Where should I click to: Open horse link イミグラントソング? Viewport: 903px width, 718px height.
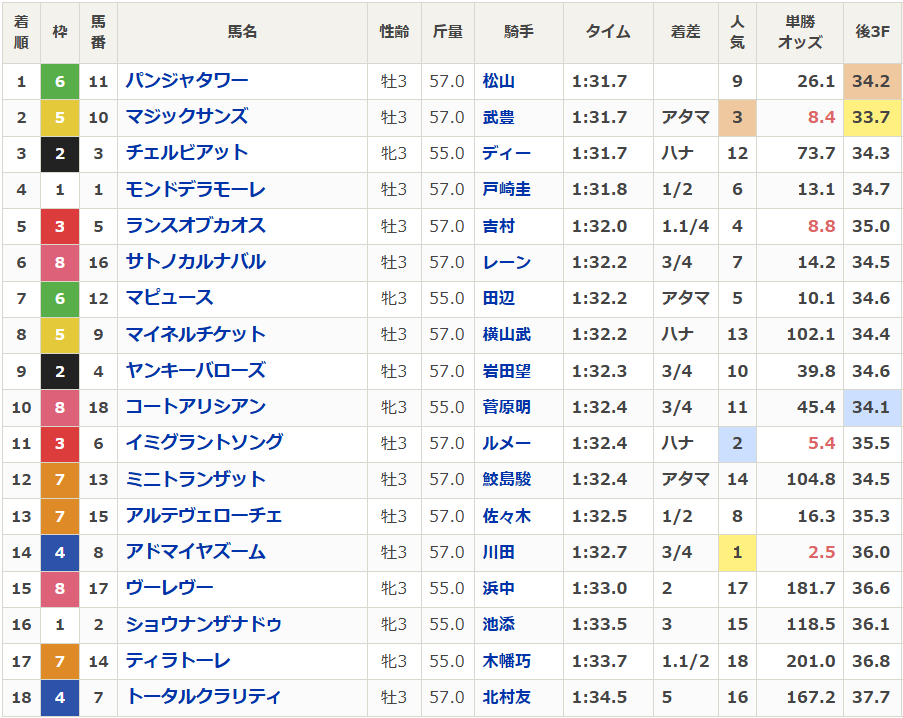[204, 443]
